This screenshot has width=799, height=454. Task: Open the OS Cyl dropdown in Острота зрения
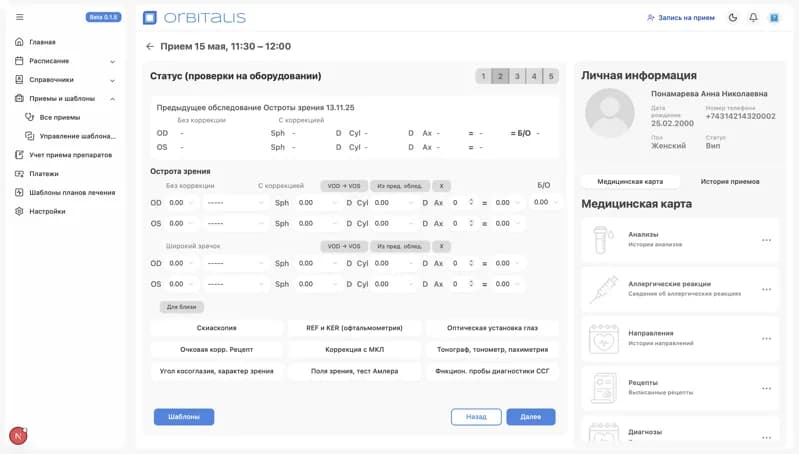(395, 223)
